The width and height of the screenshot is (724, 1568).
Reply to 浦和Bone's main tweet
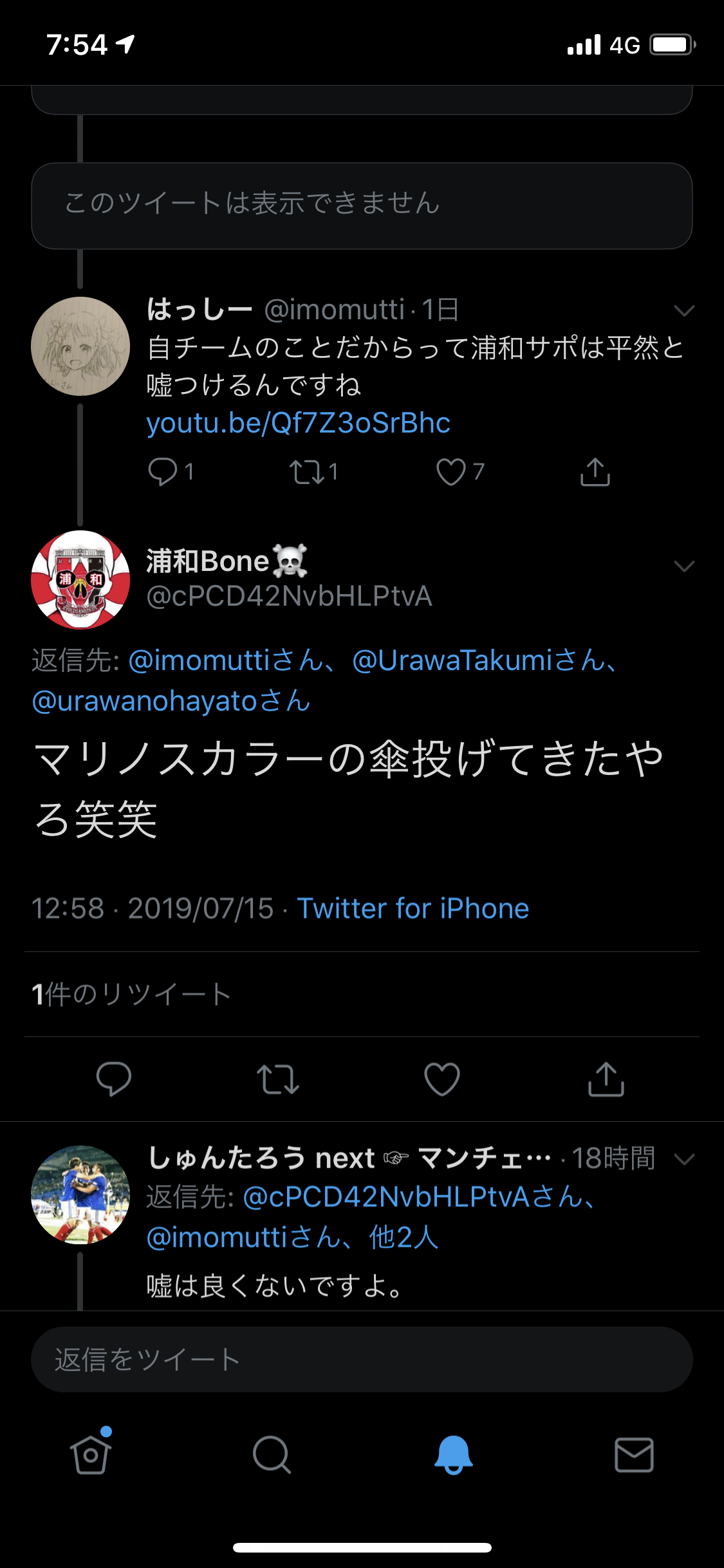tap(114, 1079)
